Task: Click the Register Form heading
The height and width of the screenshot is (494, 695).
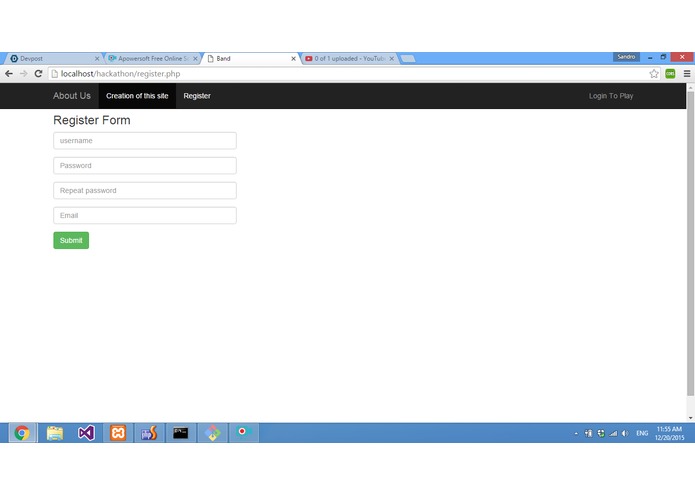Action: tap(92, 120)
